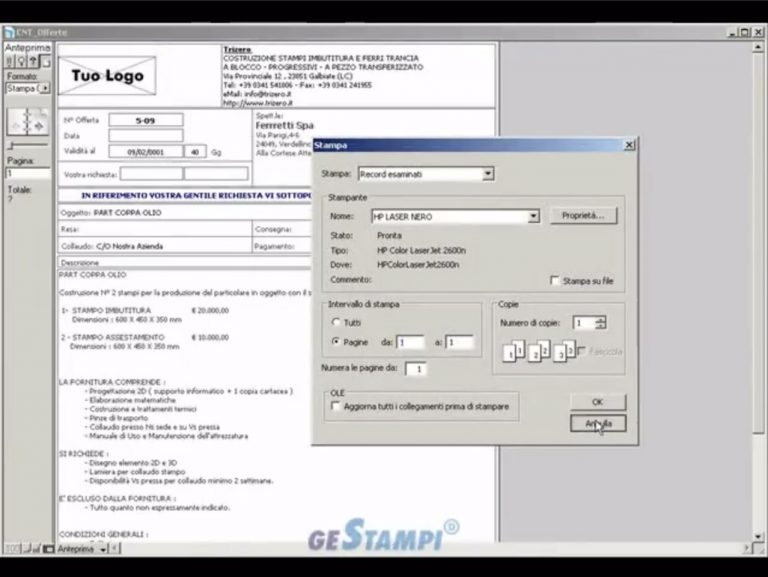Screen dimensions: 768x577
Task: Click the page-flip book navigation icon
Action: tap(27, 123)
